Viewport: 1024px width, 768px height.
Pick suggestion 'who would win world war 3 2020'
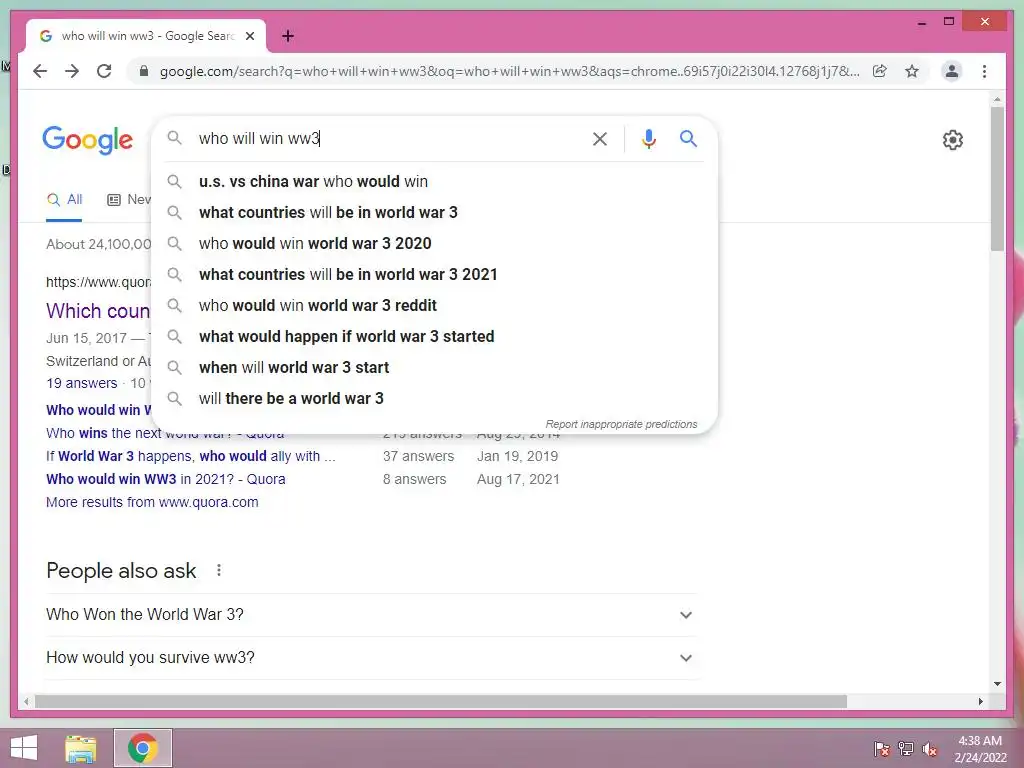tap(434, 244)
